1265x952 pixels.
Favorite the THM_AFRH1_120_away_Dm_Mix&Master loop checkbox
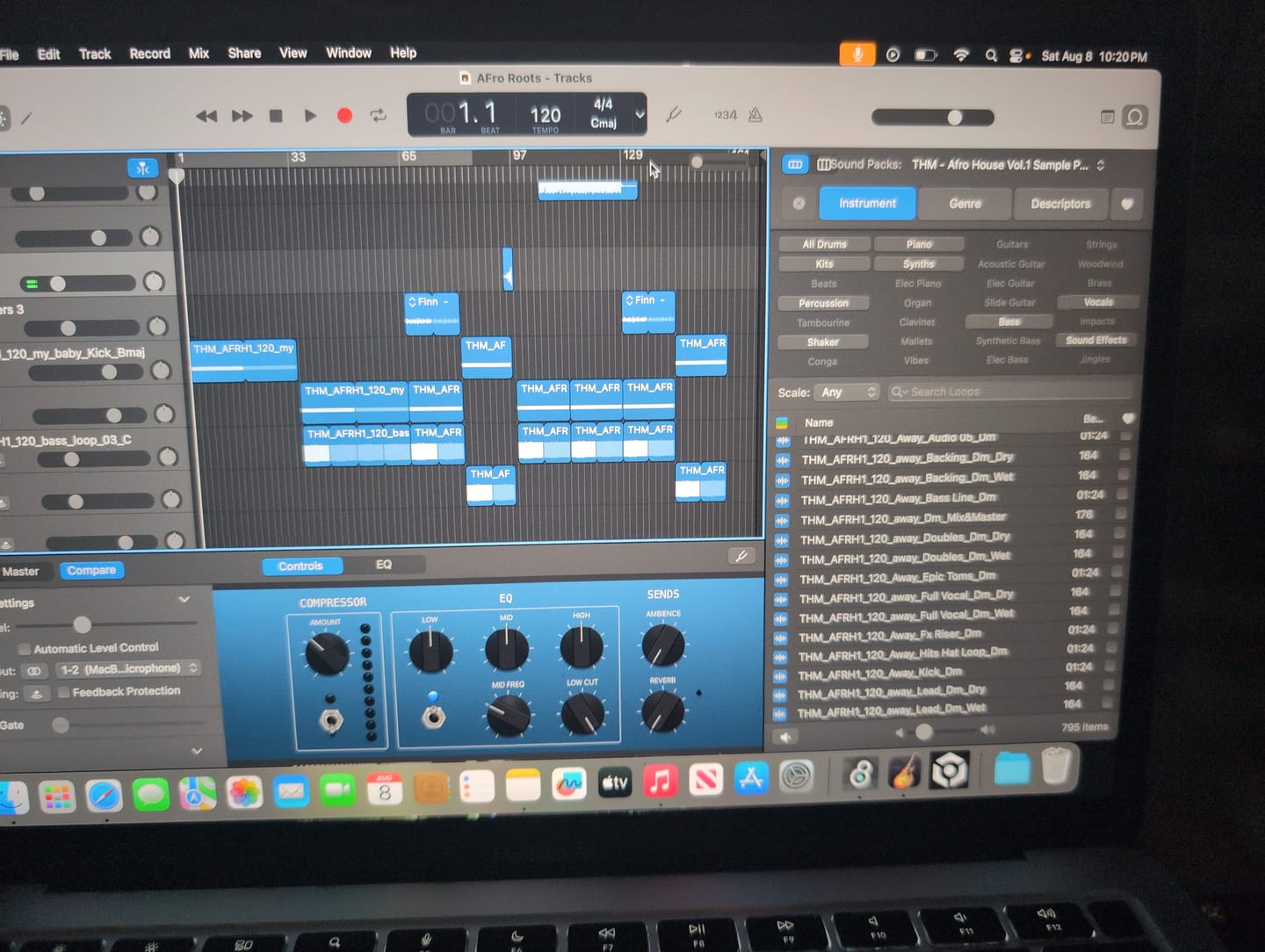click(1119, 514)
